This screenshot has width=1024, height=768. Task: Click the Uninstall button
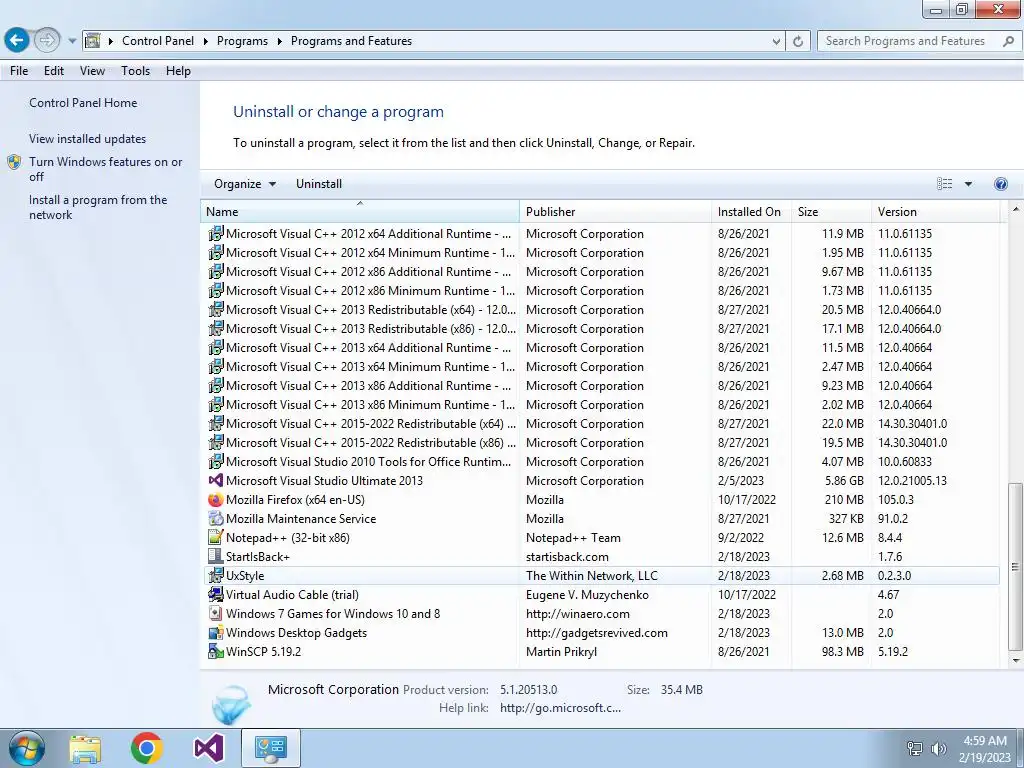pyautogui.click(x=319, y=184)
